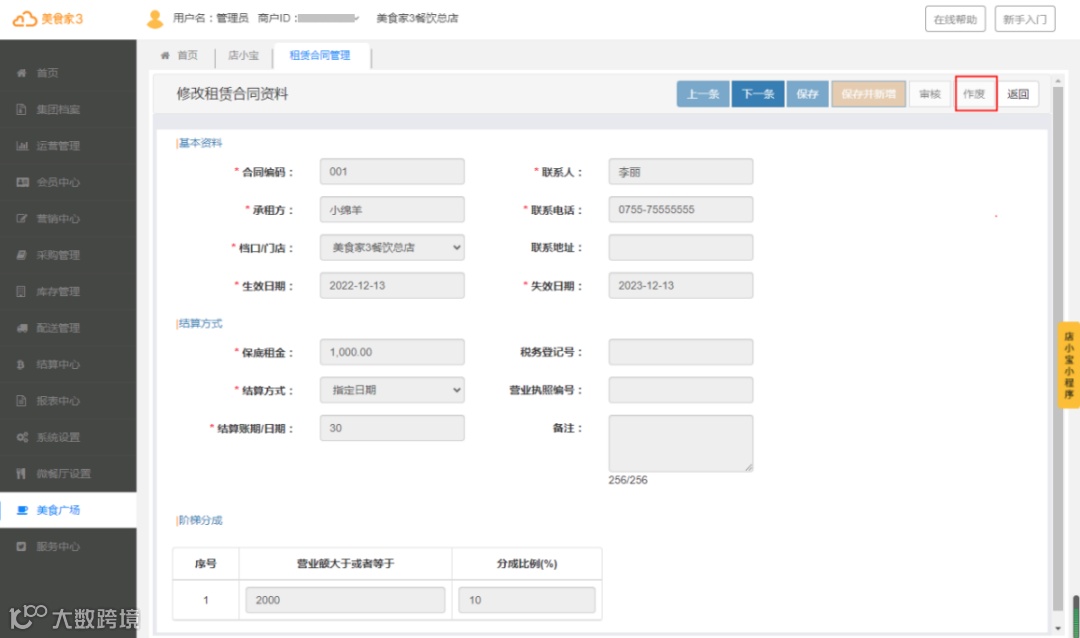Open 首页 in the left sidebar
Screen dimensions: 1080x638
click(68, 73)
